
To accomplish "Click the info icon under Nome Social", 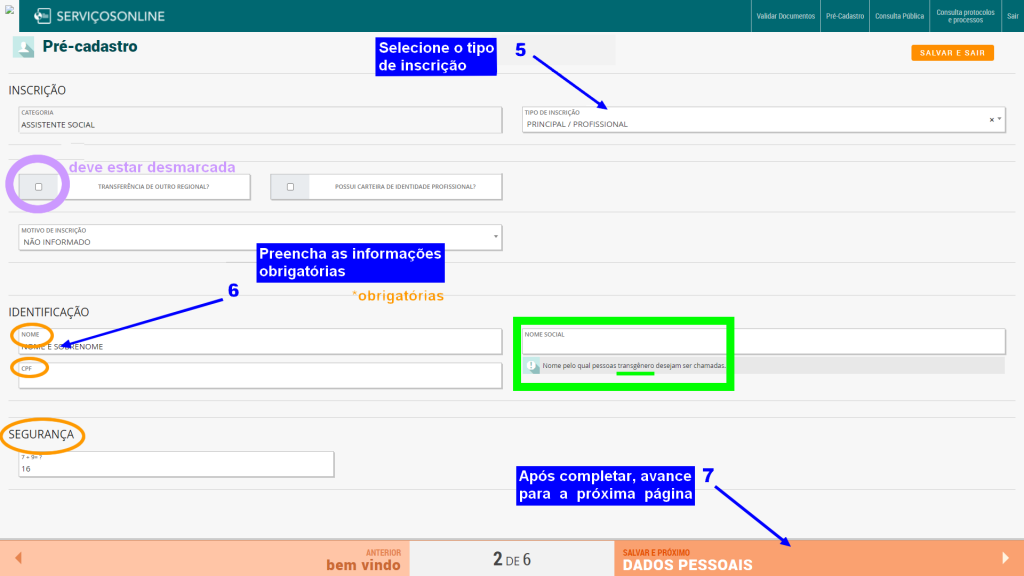I will point(532,367).
